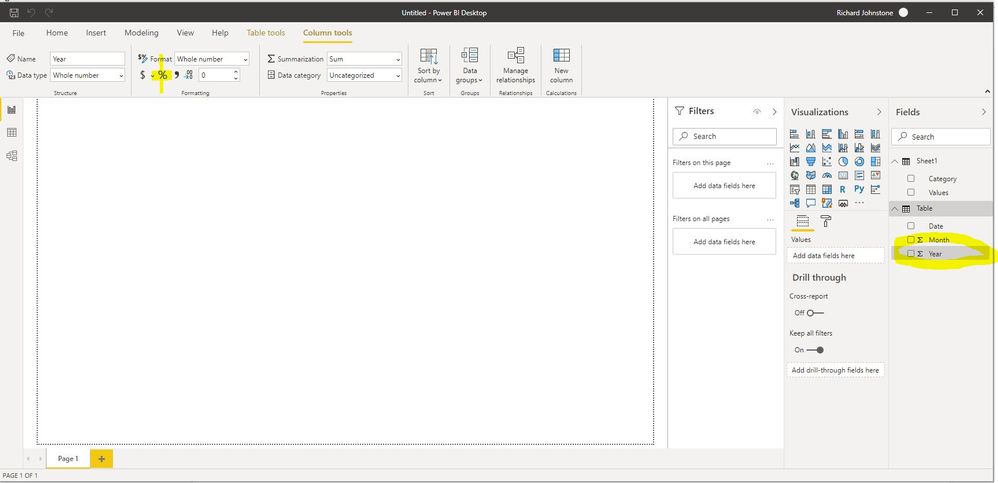Collapse the Sheet1 table in Fields
This screenshot has height=483, width=998.
coord(894,161)
